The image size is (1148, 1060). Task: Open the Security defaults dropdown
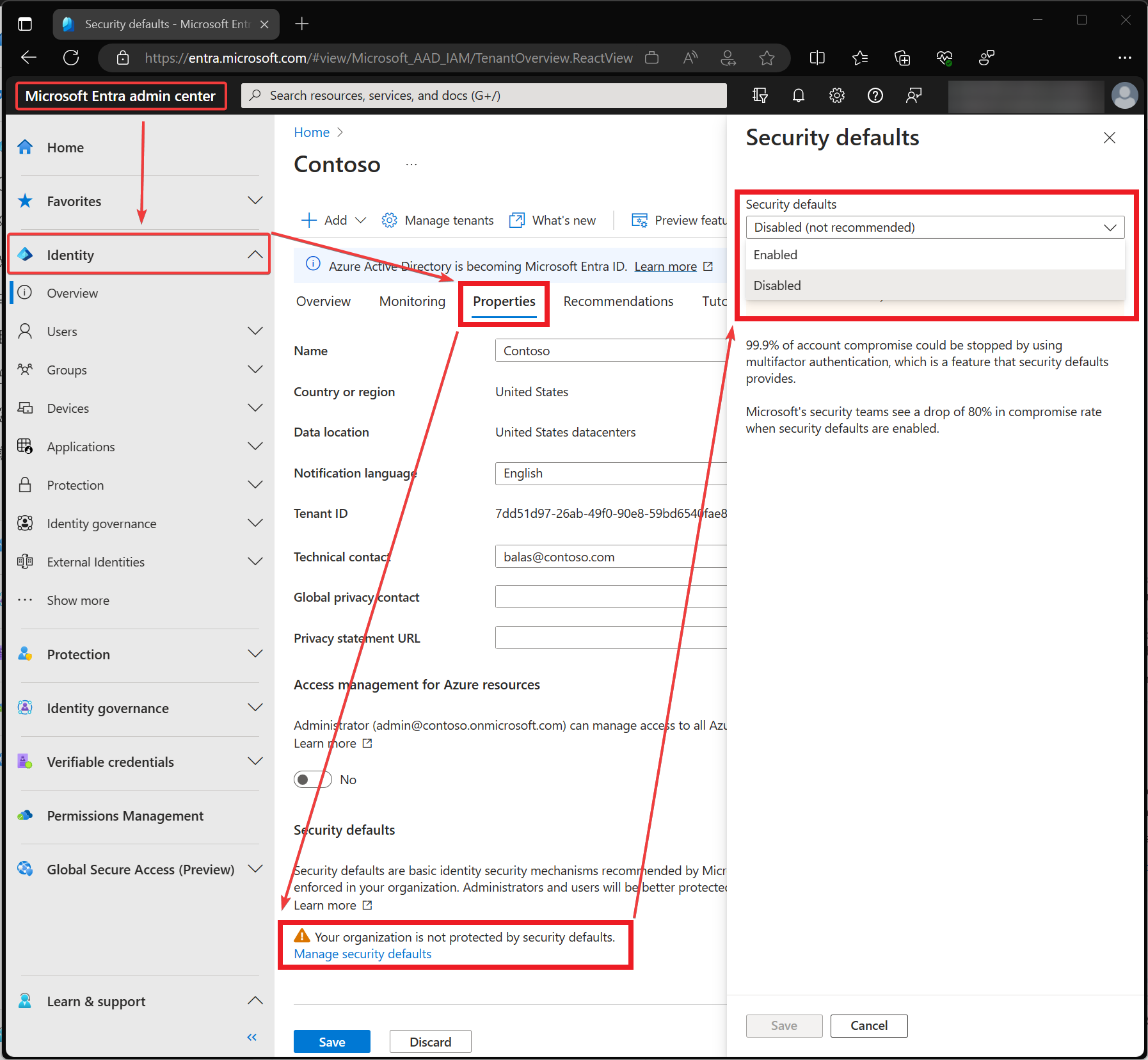934,227
